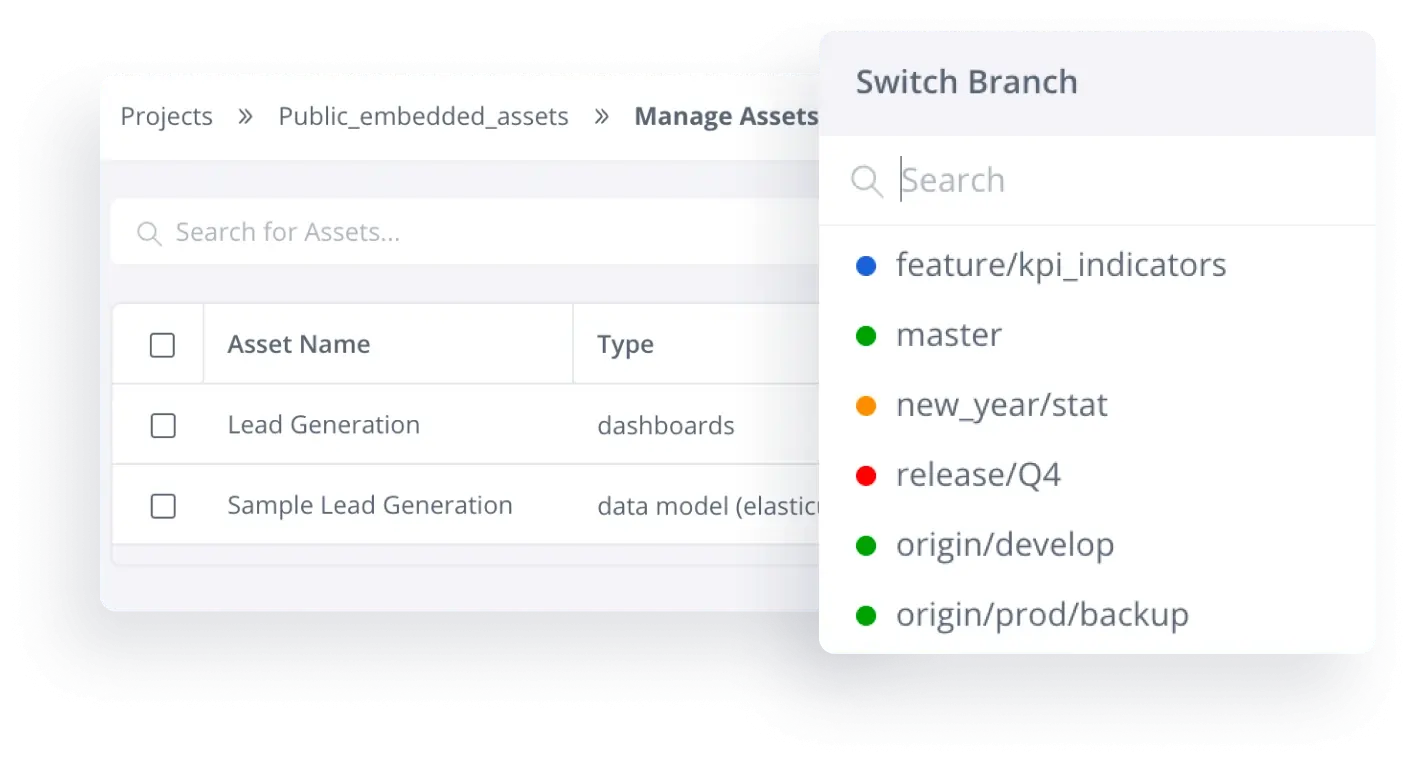Click the search magnifier icon in the asset search bar

(148, 232)
